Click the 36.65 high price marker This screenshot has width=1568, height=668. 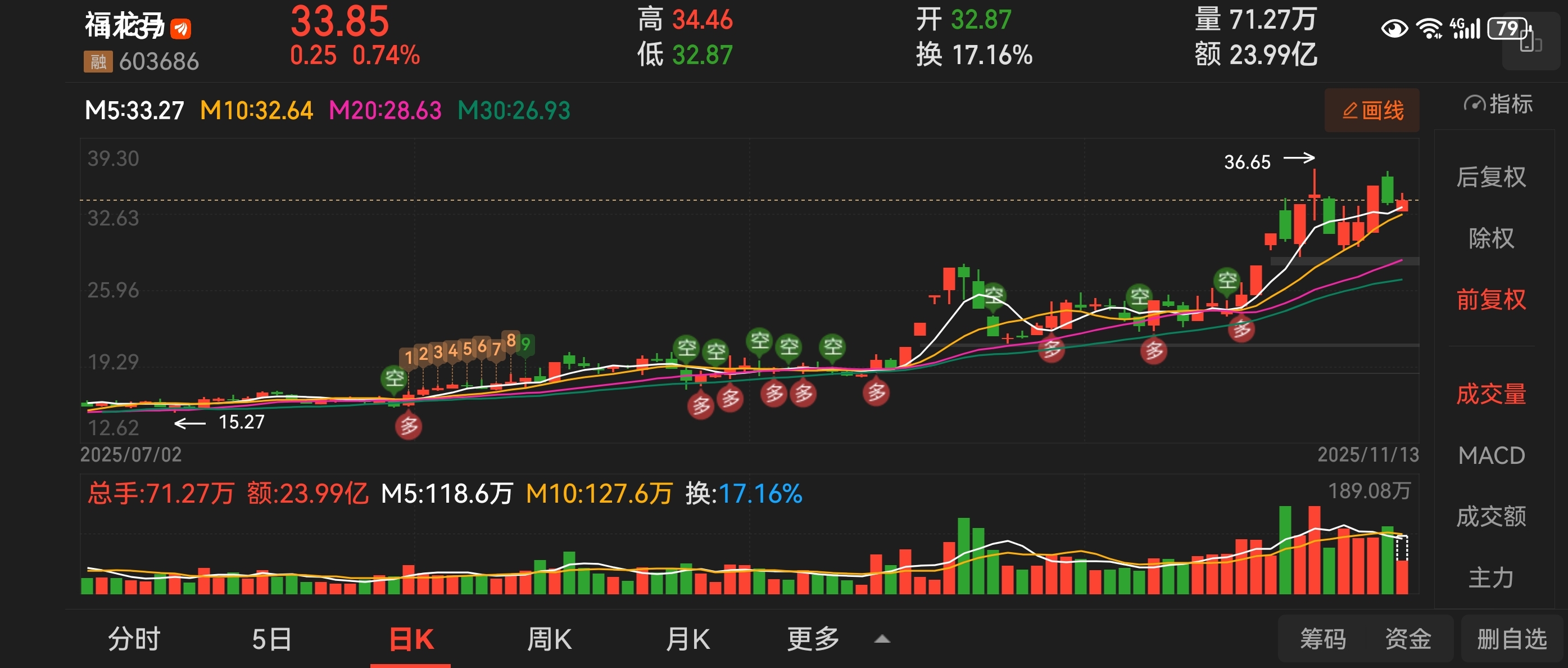(x=1247, y=162)
